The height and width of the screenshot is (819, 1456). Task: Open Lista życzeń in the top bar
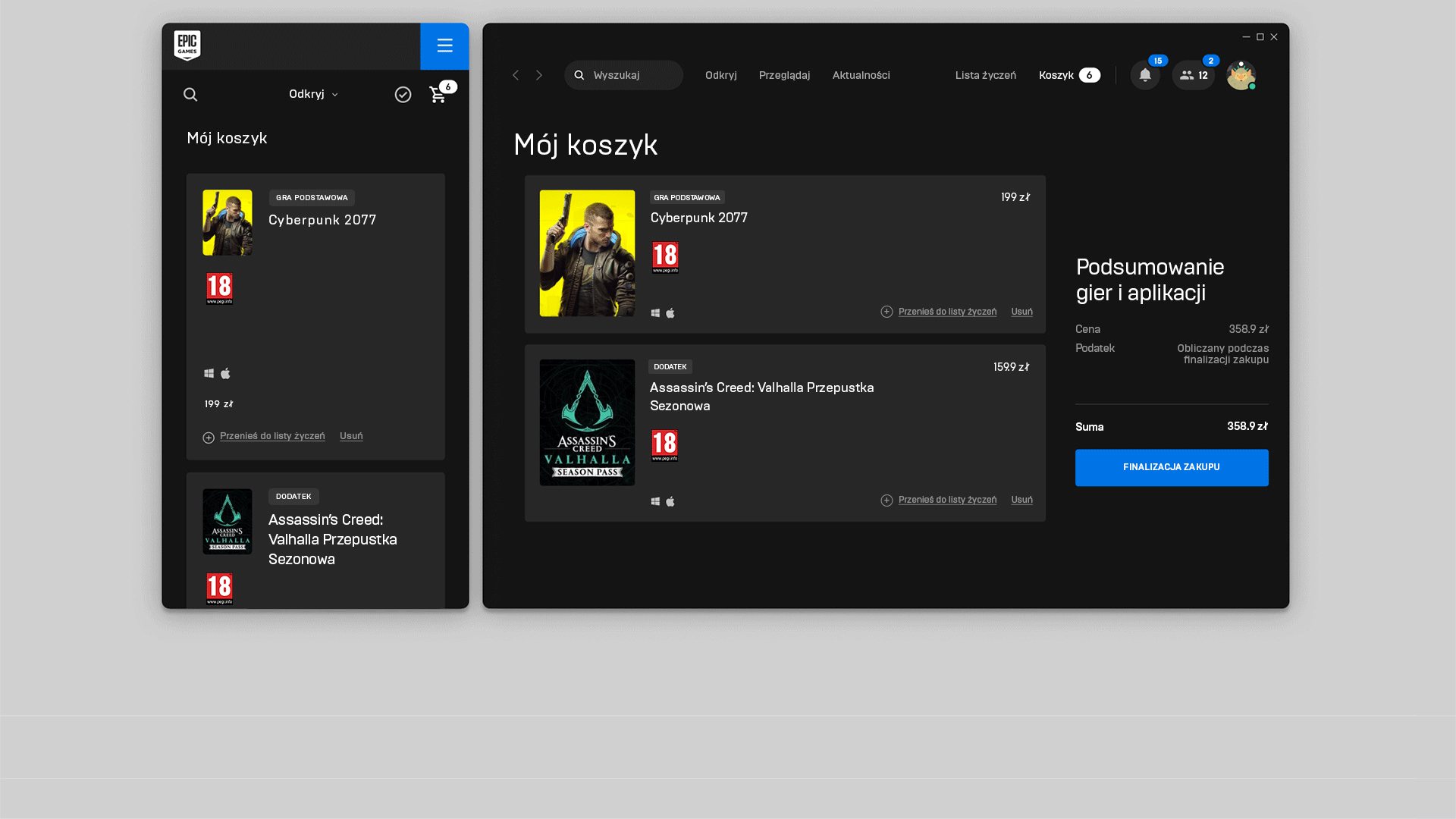[986, 75]
